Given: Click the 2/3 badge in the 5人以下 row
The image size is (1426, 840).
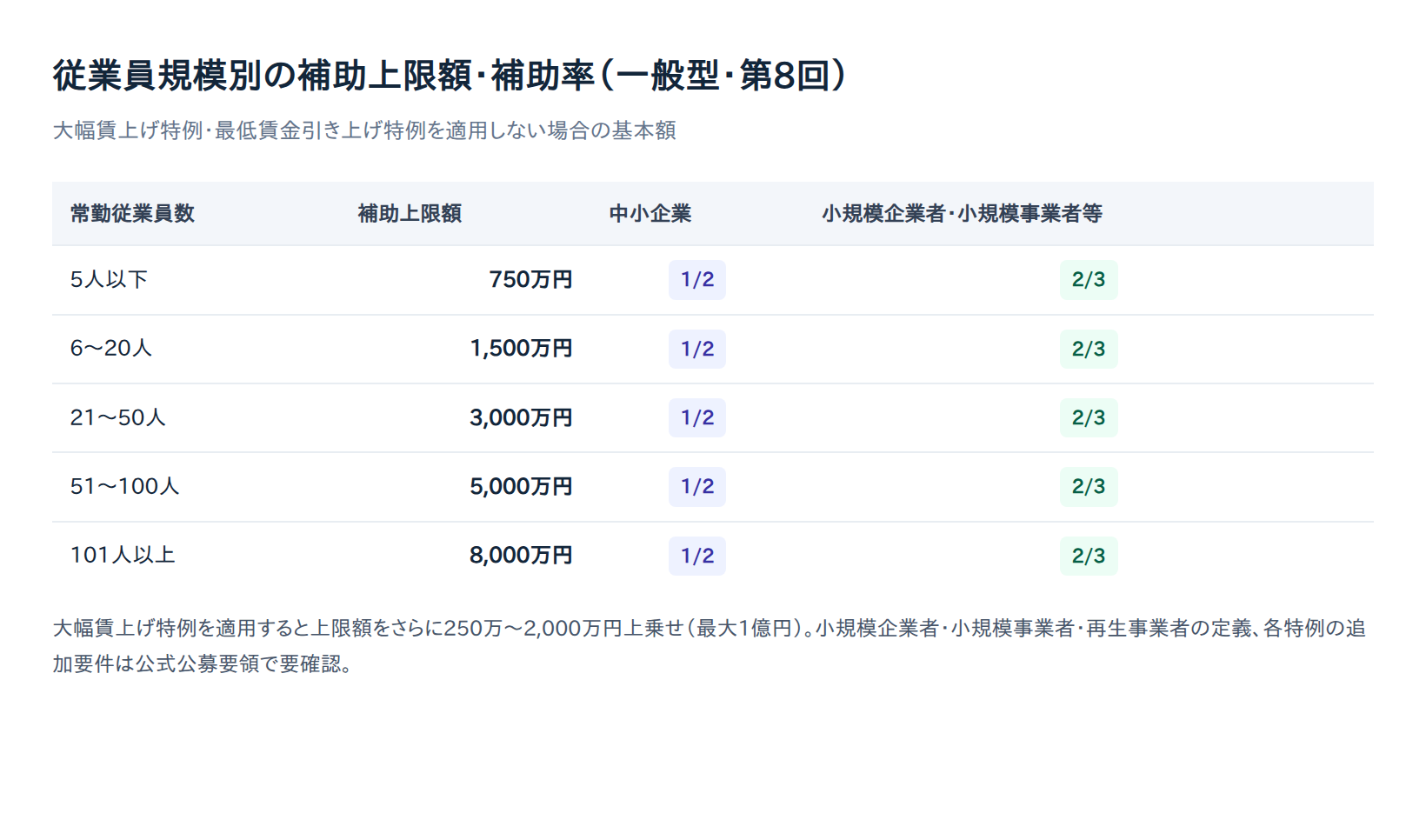Looking at the screenshot, I should click(x=1089, y=280).
